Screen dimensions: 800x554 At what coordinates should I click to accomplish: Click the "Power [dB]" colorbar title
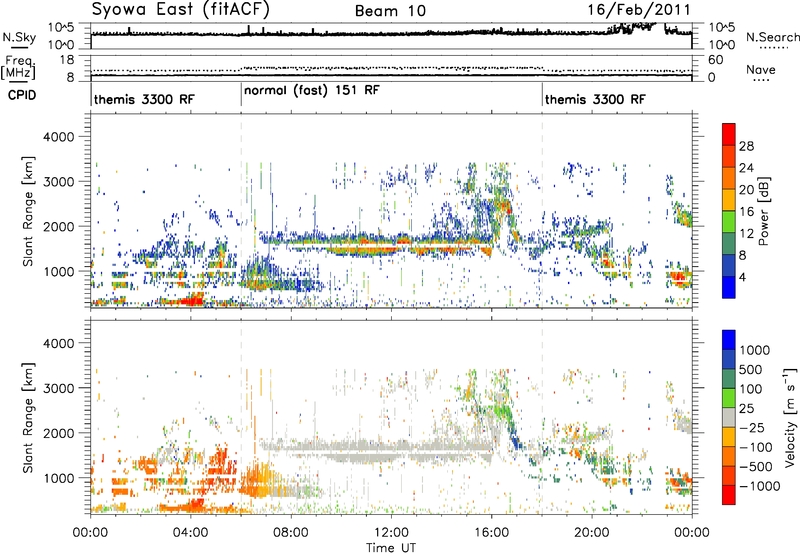763,211
